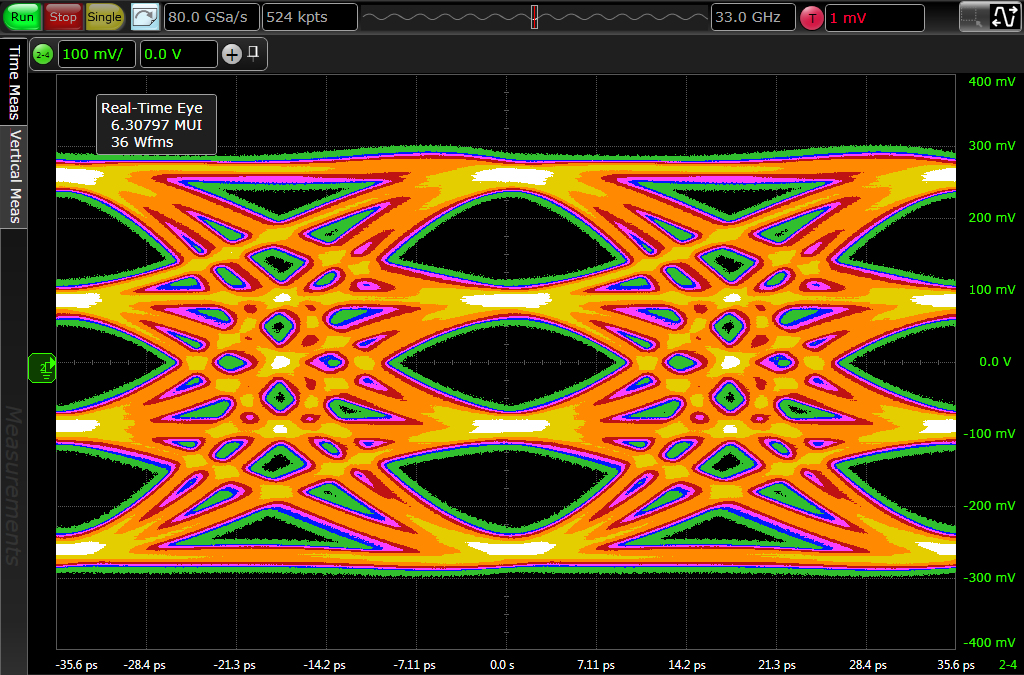Select the zoom box selection mode icon
1024x675 pixels.
973,17
